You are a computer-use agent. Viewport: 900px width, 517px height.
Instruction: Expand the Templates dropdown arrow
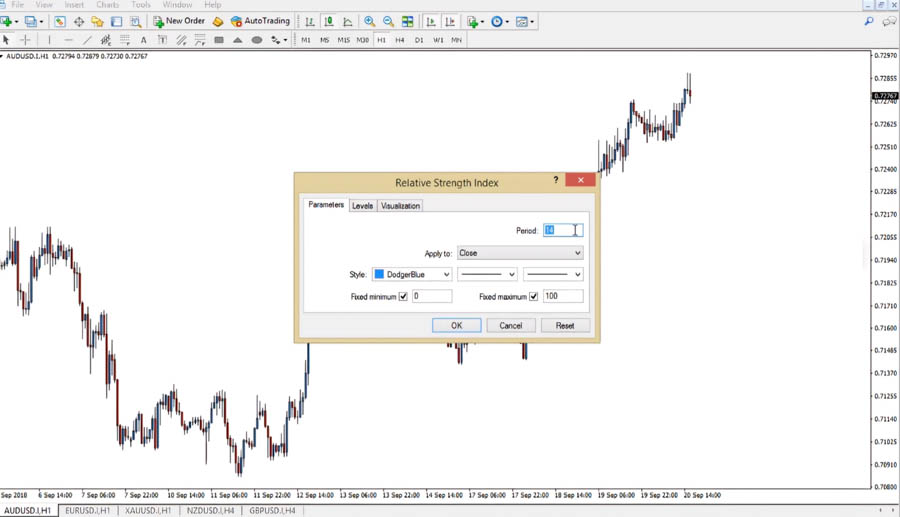(532, 22)
